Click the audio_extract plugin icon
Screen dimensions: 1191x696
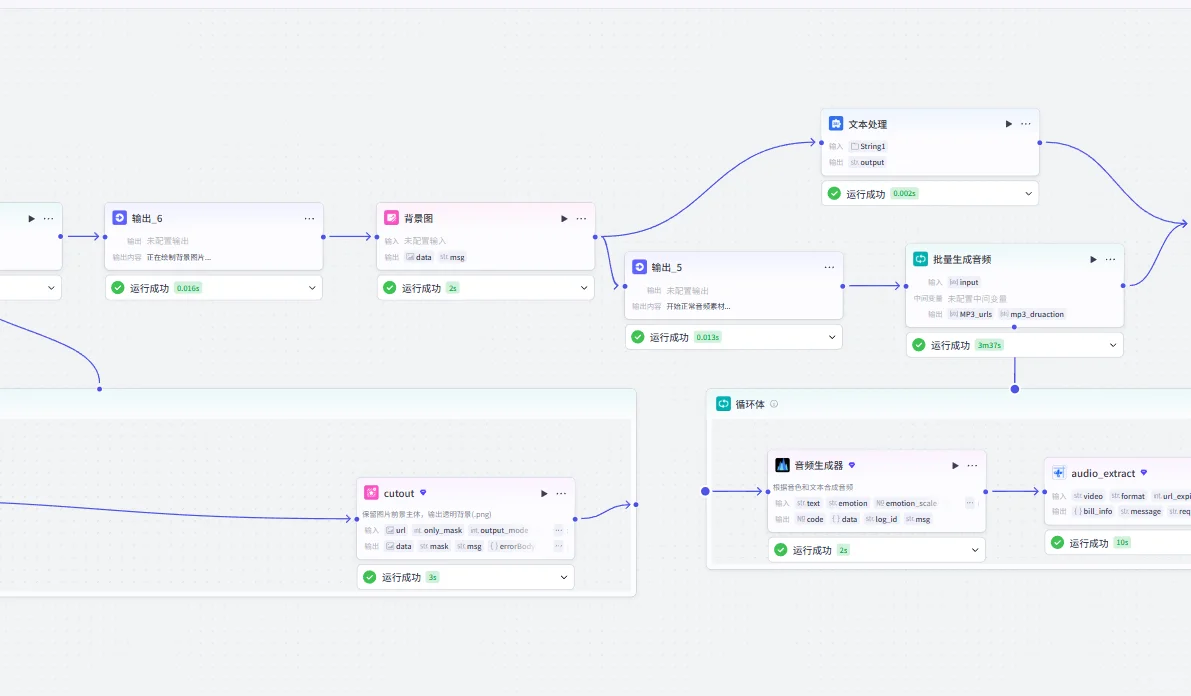click(x=1059, y=473)
